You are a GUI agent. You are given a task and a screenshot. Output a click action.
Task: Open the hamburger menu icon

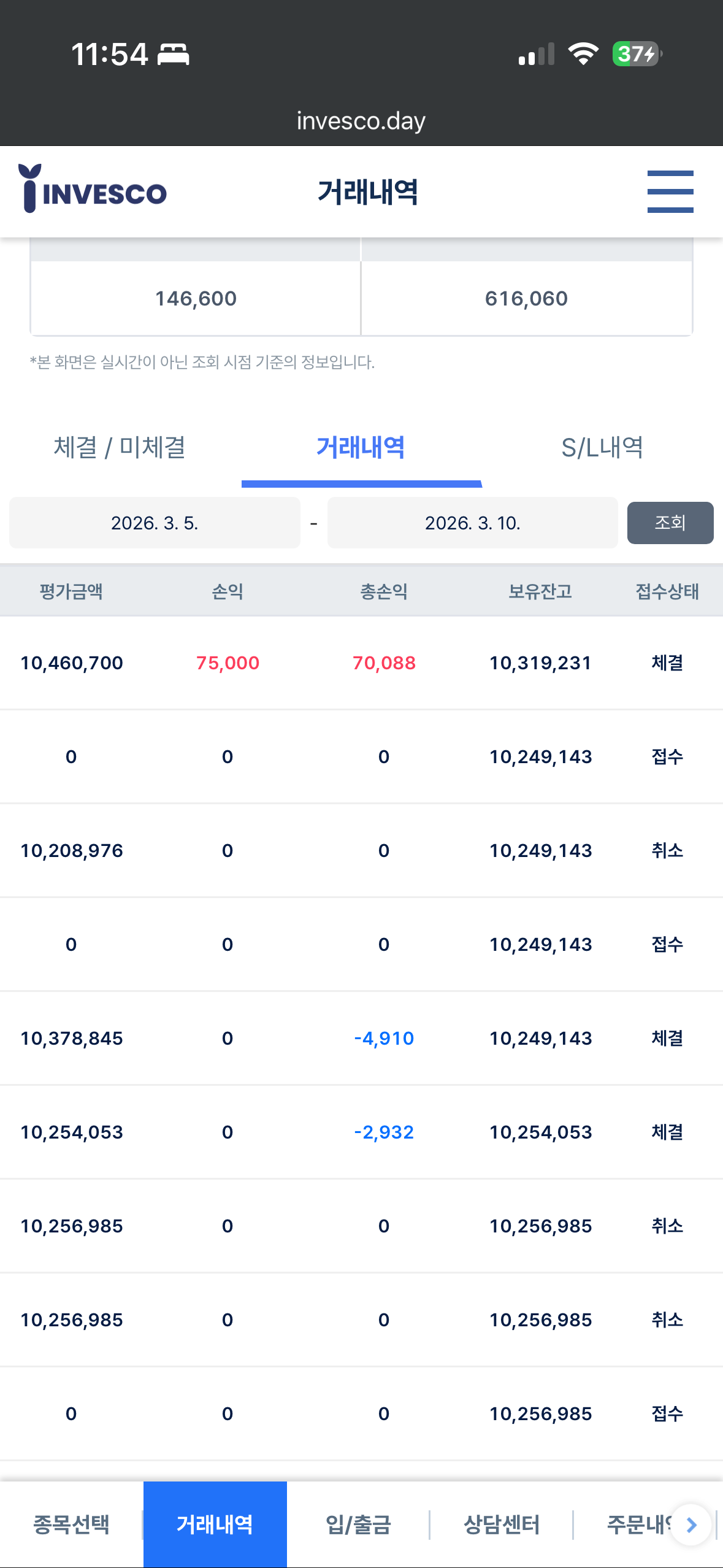[670, 192]
